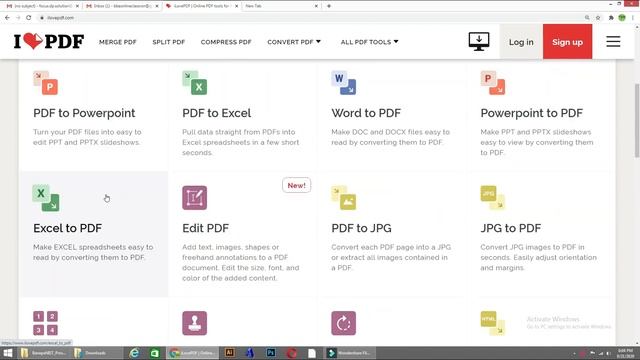Open the PDF to Powerpoint icon
The image size is (640, 360).
(x=46, y=83)
